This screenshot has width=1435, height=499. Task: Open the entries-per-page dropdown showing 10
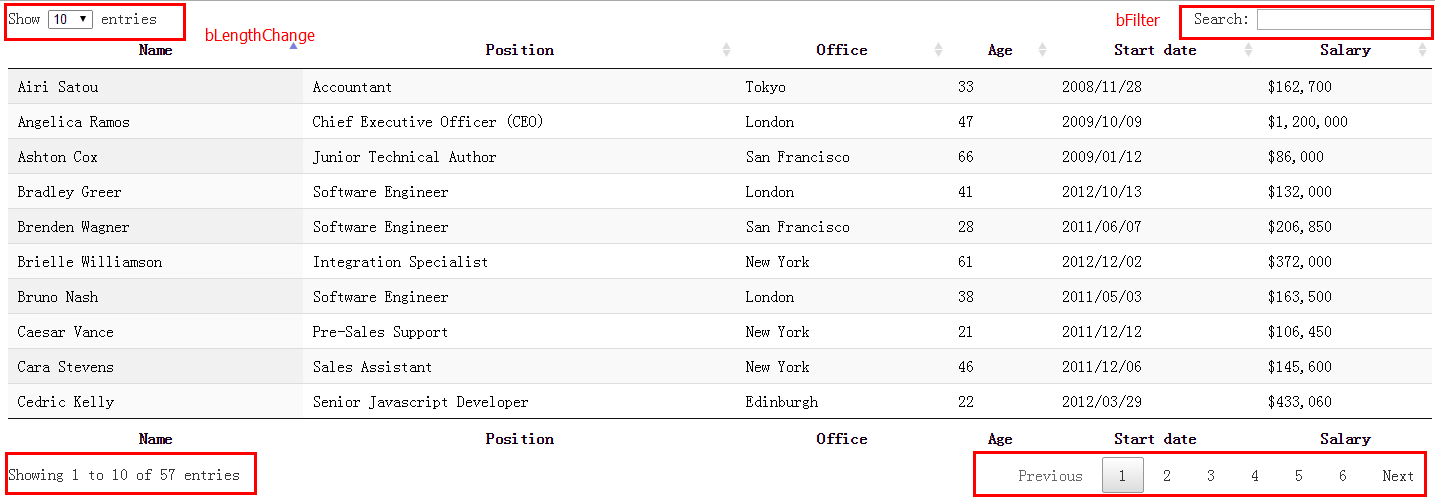pyautogui.click(x=70, y=19)
